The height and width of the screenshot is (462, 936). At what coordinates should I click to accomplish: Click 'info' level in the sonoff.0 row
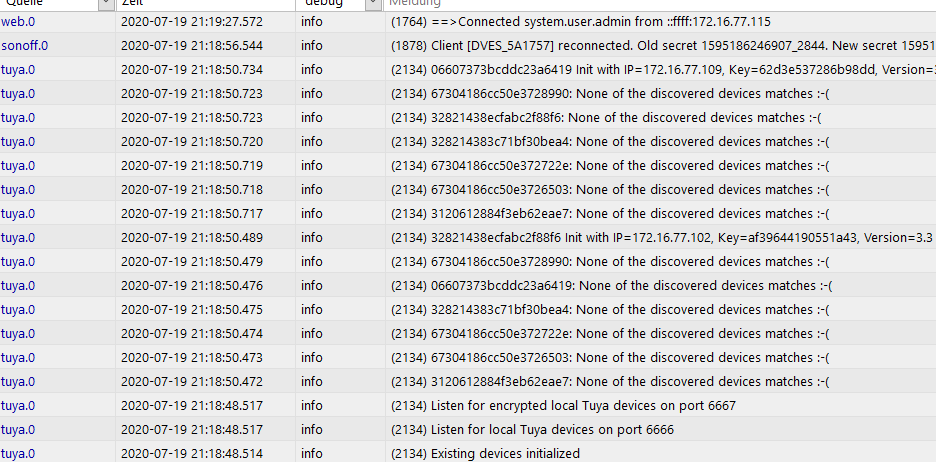click(x=312, y=46)
